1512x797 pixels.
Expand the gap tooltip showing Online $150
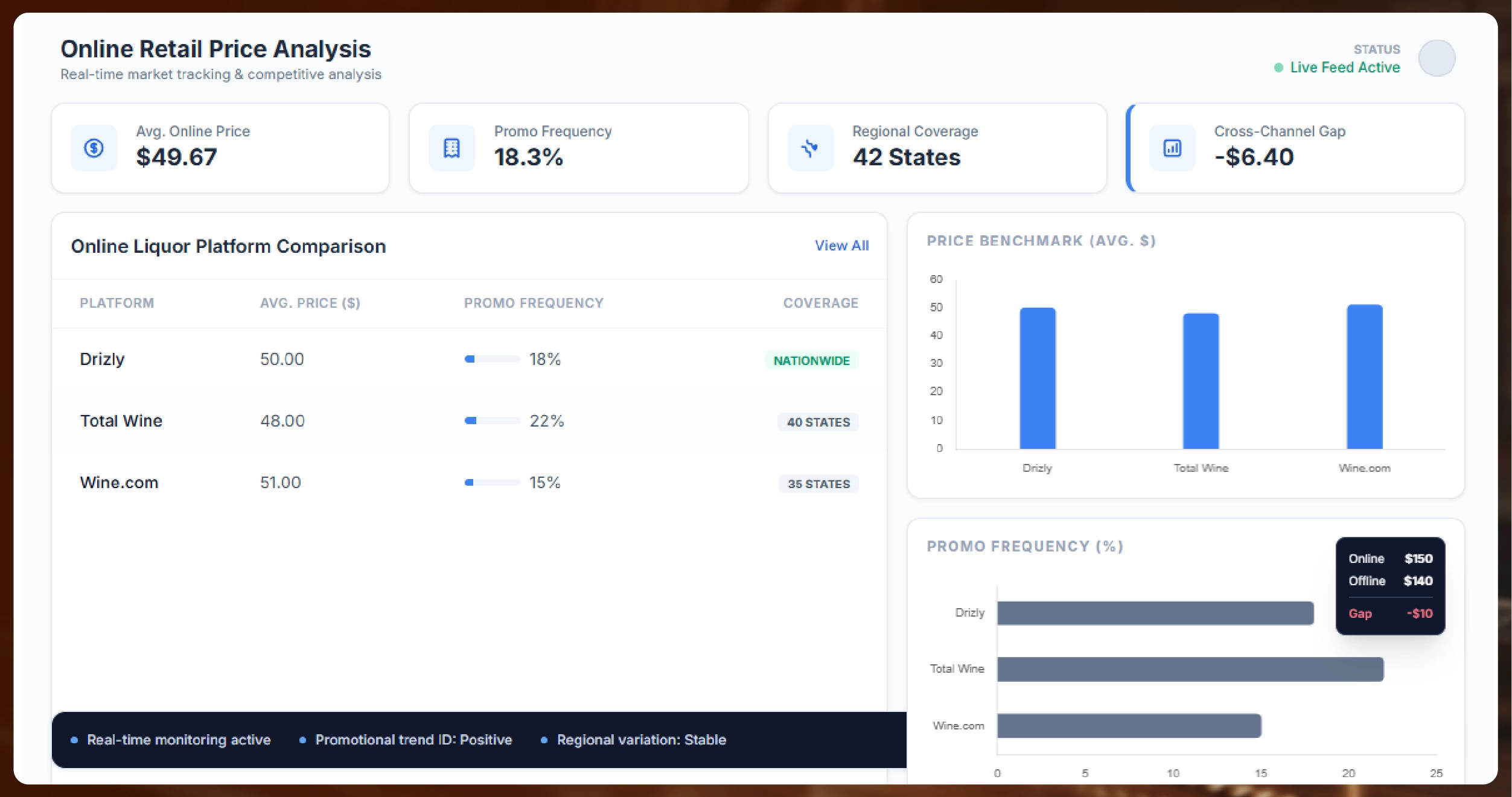click(1390, 585)
